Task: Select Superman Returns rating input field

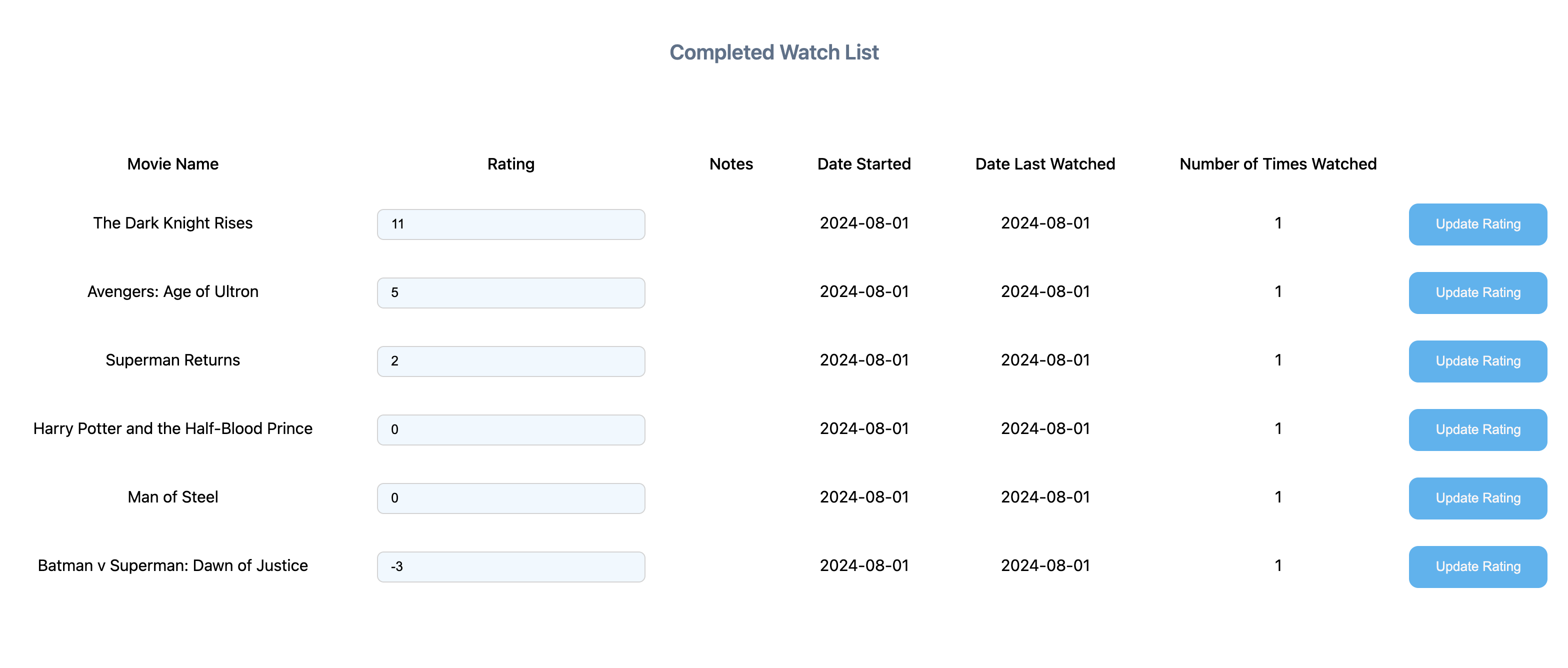Action: (510, 361)
